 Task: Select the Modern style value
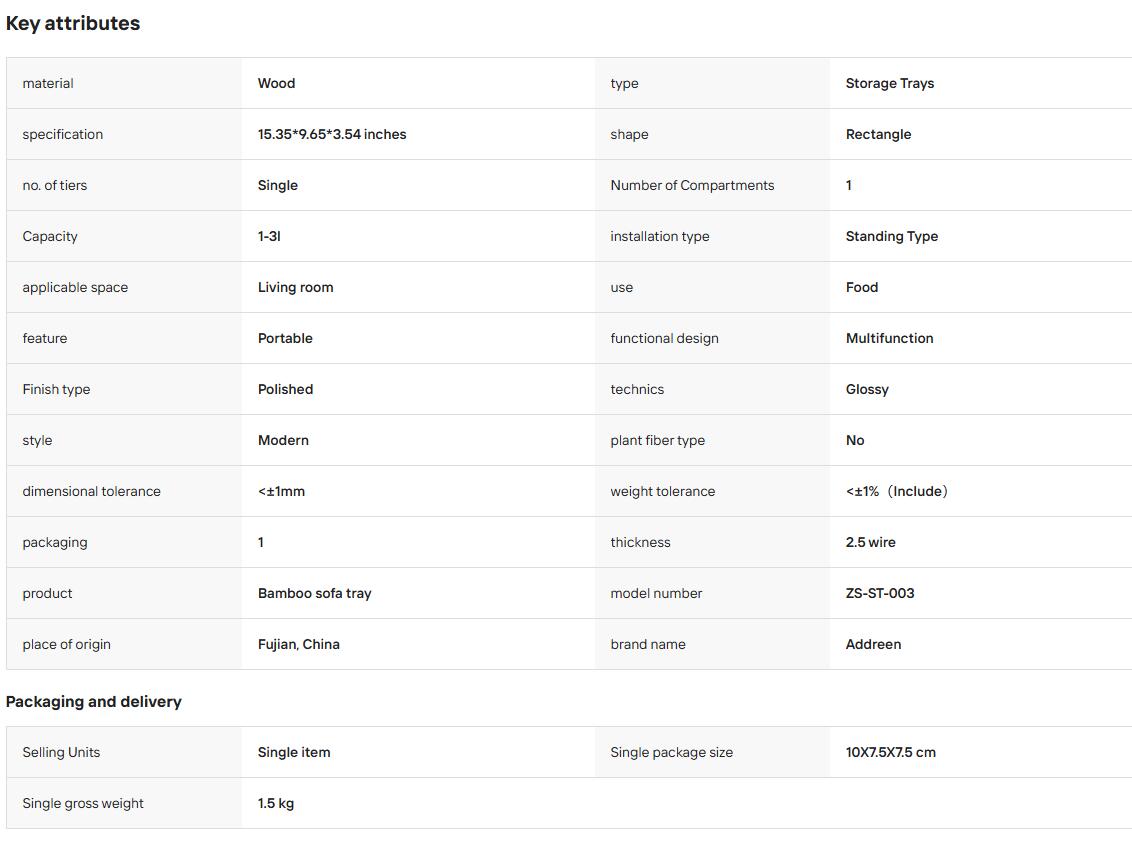283,440
